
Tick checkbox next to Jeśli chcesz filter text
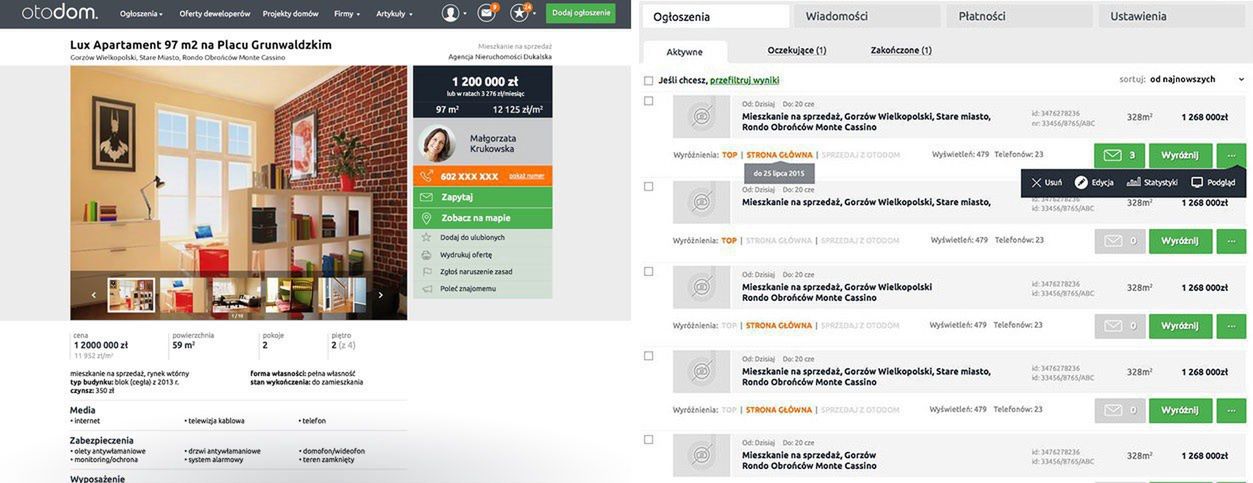[649, 80]
